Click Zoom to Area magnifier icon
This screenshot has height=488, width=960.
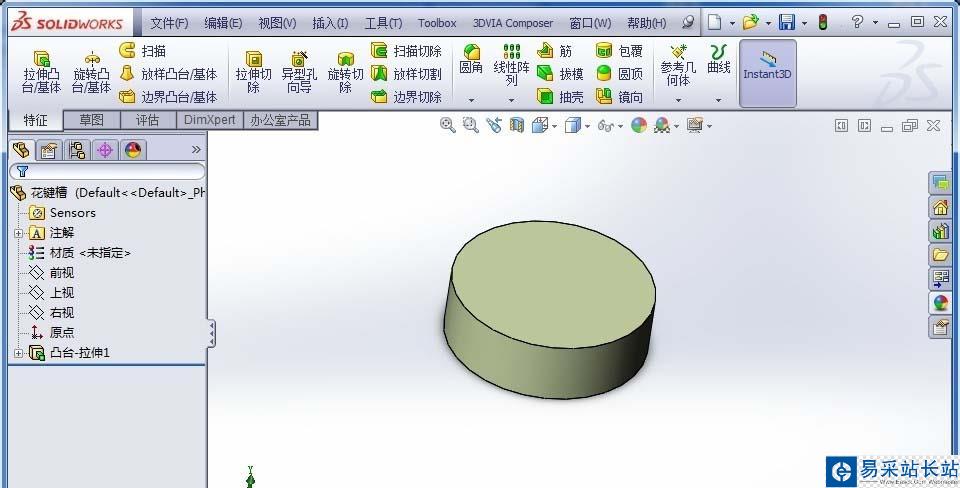pyautogui.click(x=470, y=126)
